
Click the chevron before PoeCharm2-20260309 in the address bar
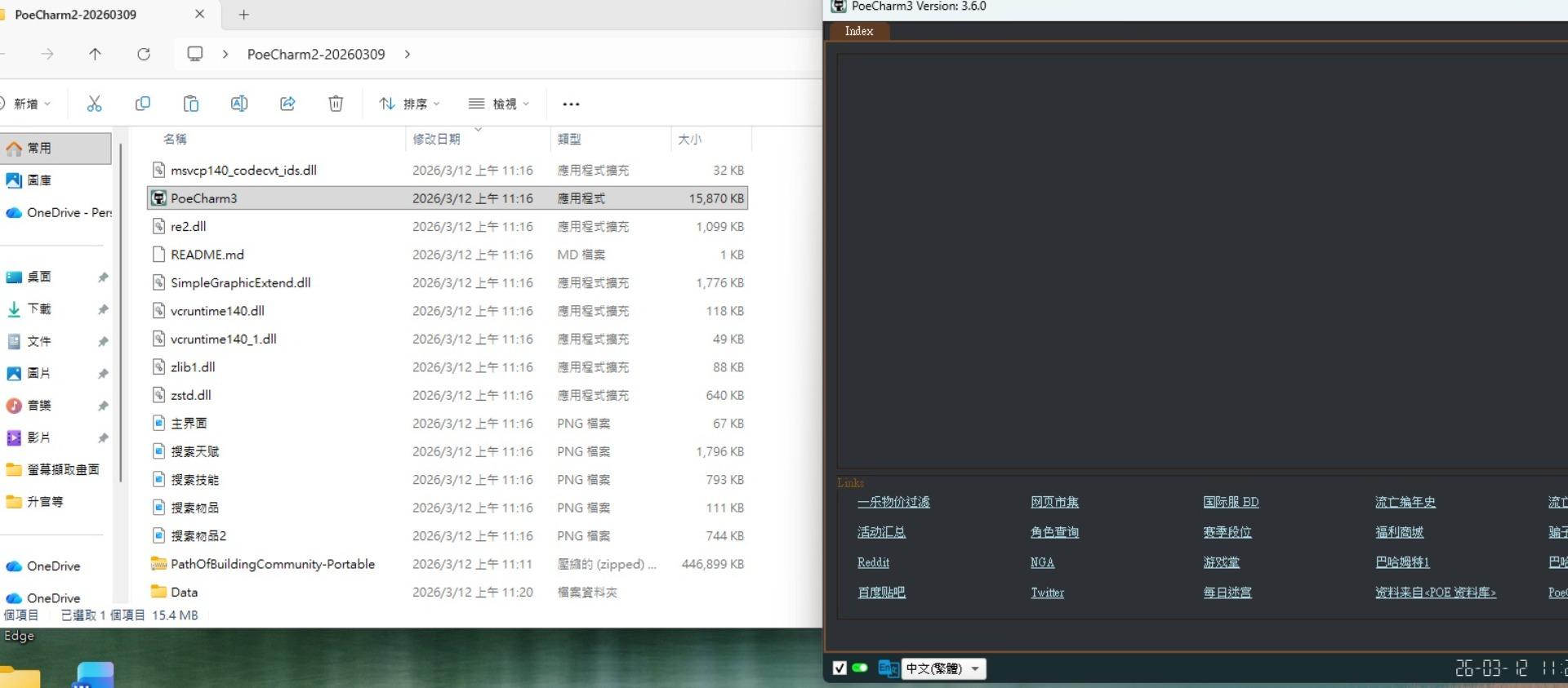(225, 54)
